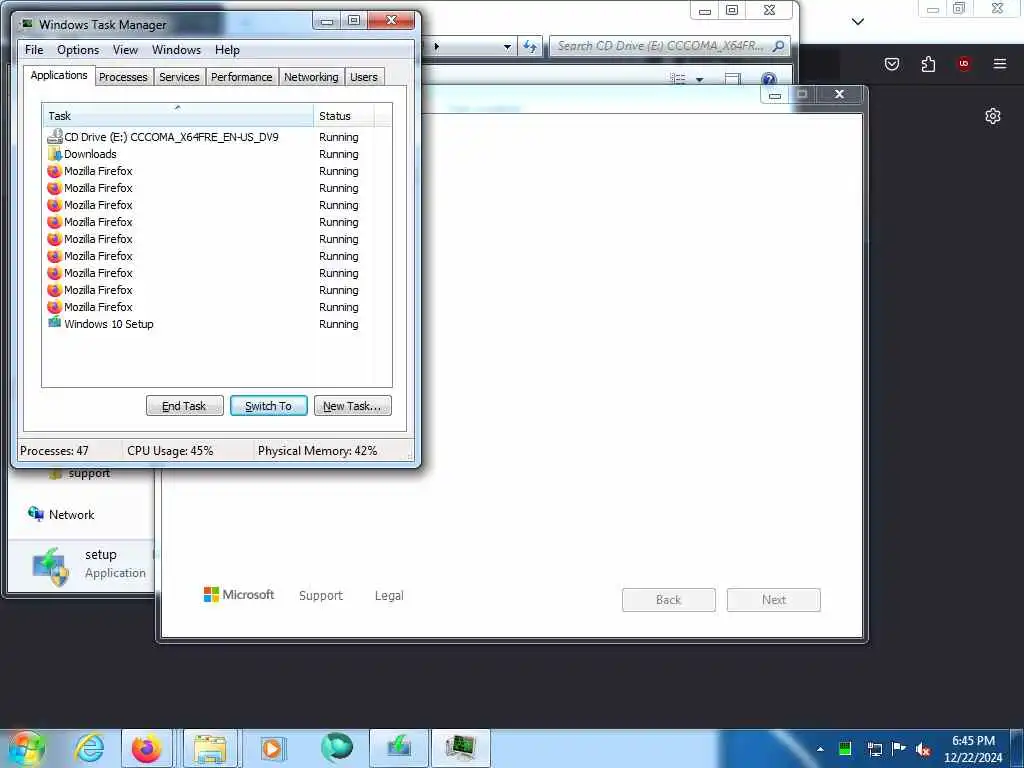
Task: Open the Help menu in Task Manager
Action: point(227,50)
